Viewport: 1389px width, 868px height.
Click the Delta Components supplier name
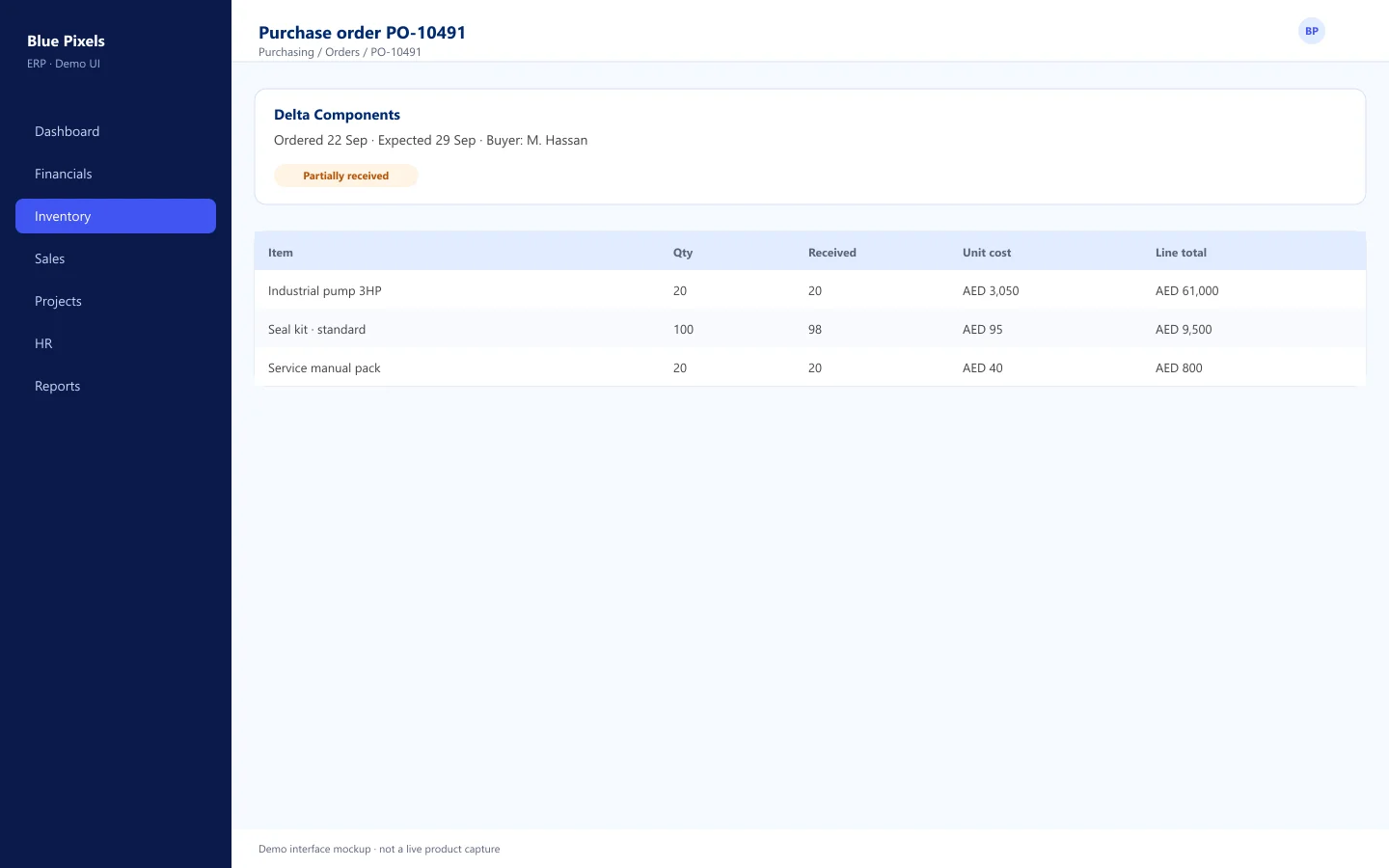[337, 115]
